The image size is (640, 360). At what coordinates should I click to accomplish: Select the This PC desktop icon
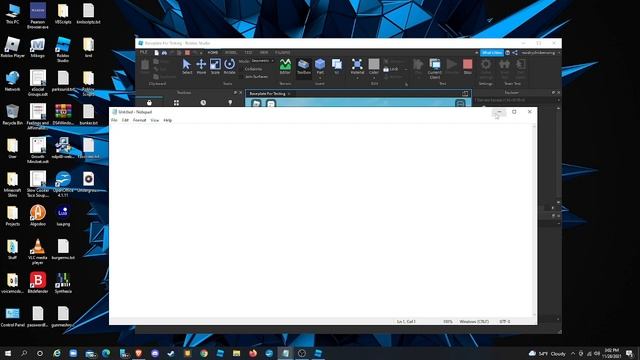click(x=12, y=13)
